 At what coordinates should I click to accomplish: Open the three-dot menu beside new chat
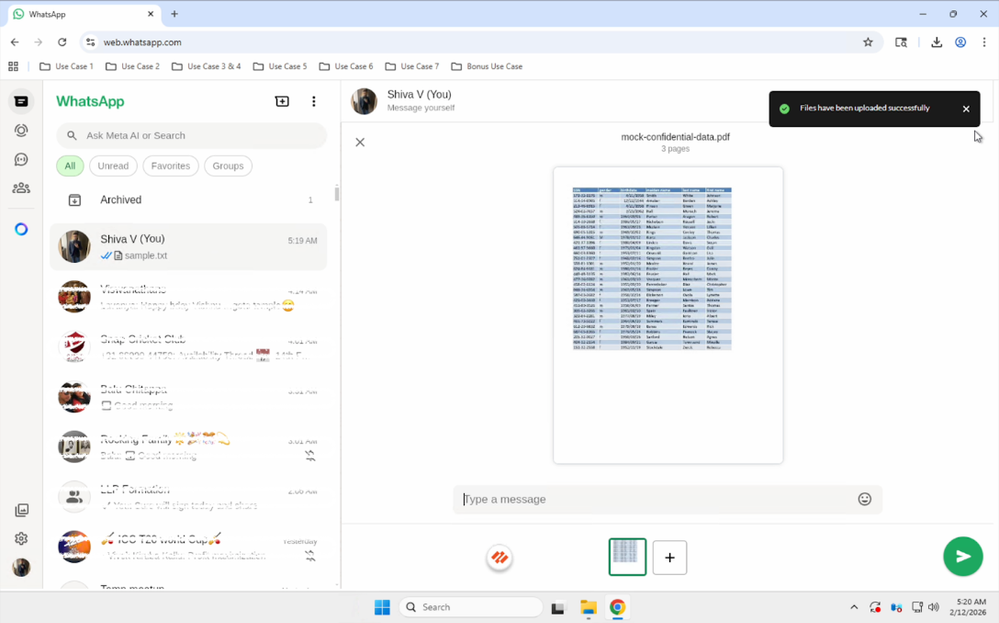coord(314,102)
